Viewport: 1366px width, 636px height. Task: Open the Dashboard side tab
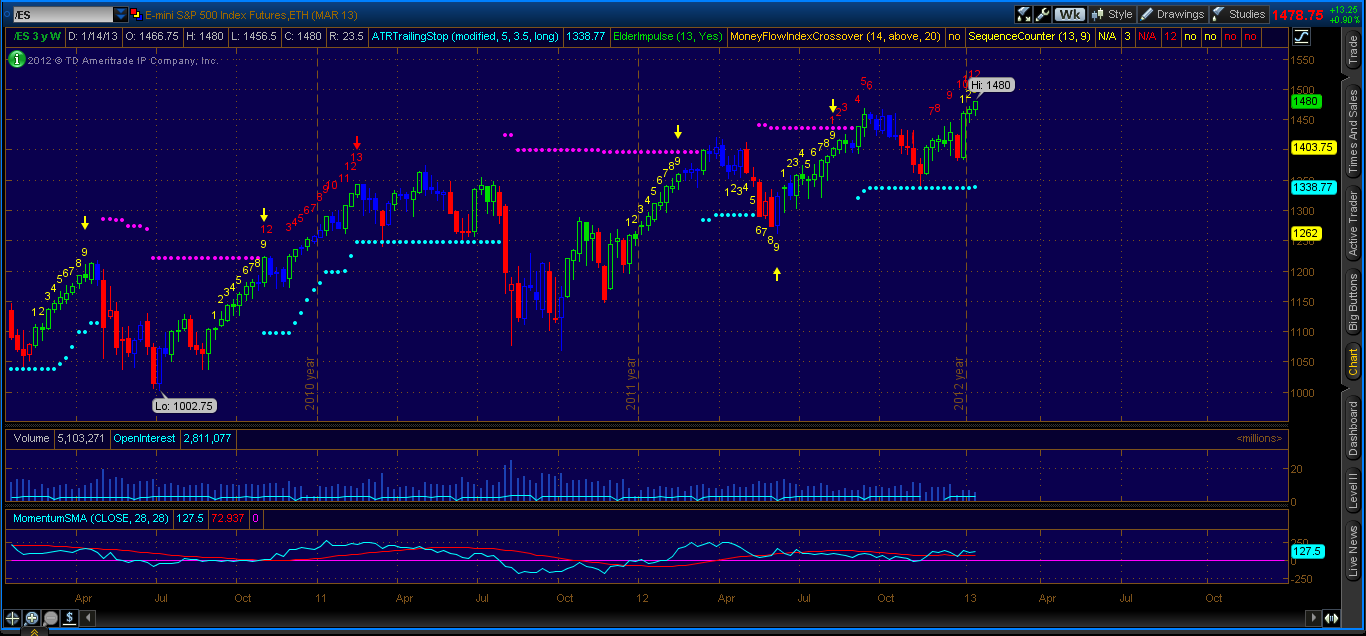[x=1353, y=428]
